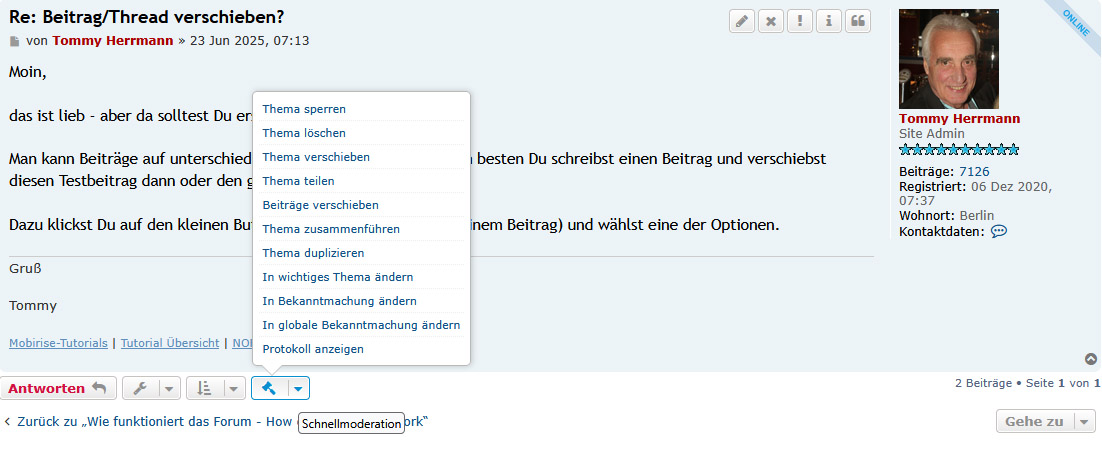Screen dimensions: 1102x450
Task: Click the rank stars row
Action: [x=959, y=150]
